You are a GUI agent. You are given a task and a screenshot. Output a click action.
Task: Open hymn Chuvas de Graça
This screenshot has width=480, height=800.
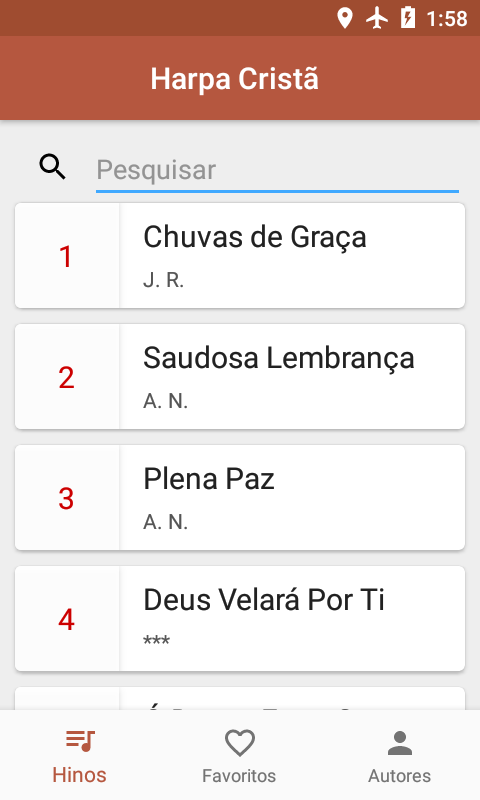tap(240, 256)
